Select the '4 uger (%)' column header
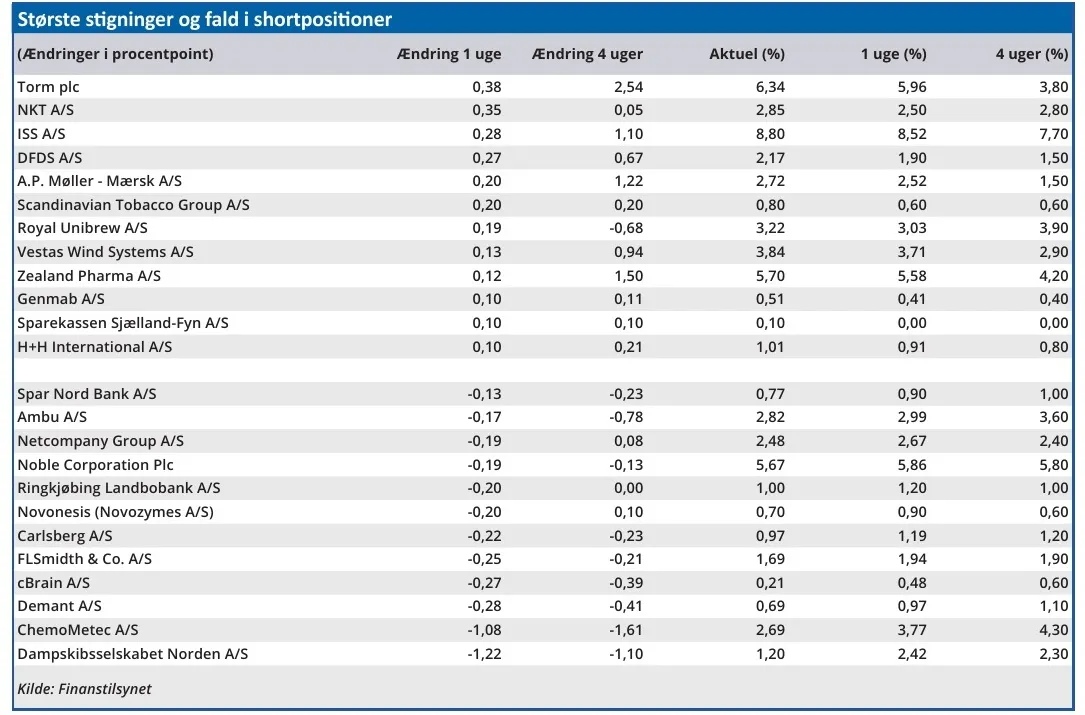 1031,54
